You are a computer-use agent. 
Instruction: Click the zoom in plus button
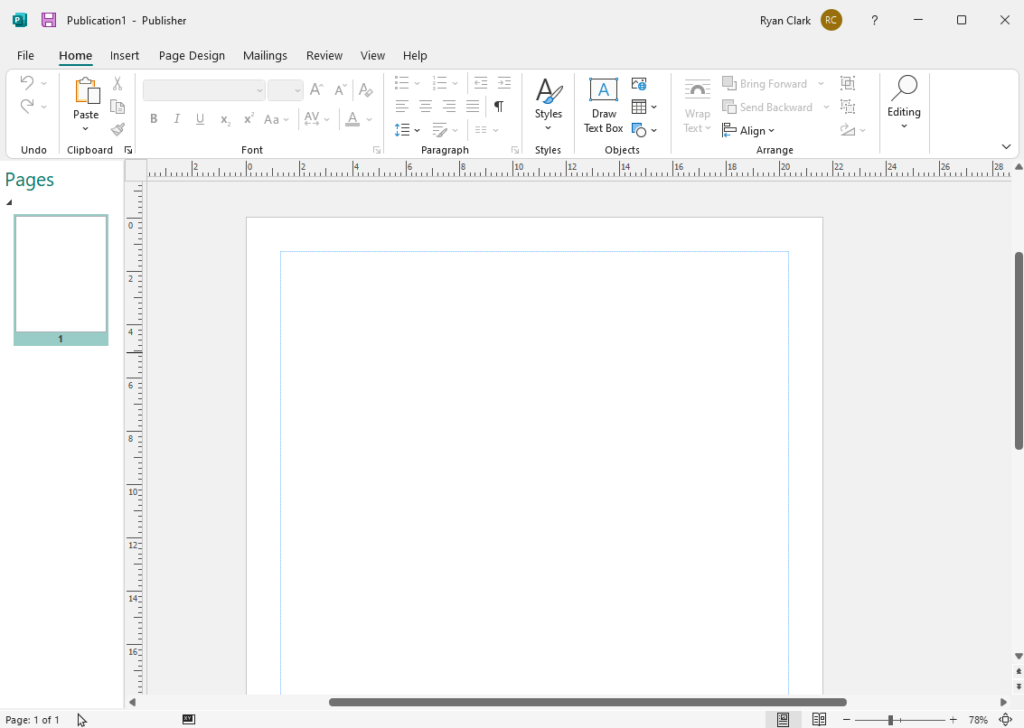pyautogui.click(x=953, y=720)
